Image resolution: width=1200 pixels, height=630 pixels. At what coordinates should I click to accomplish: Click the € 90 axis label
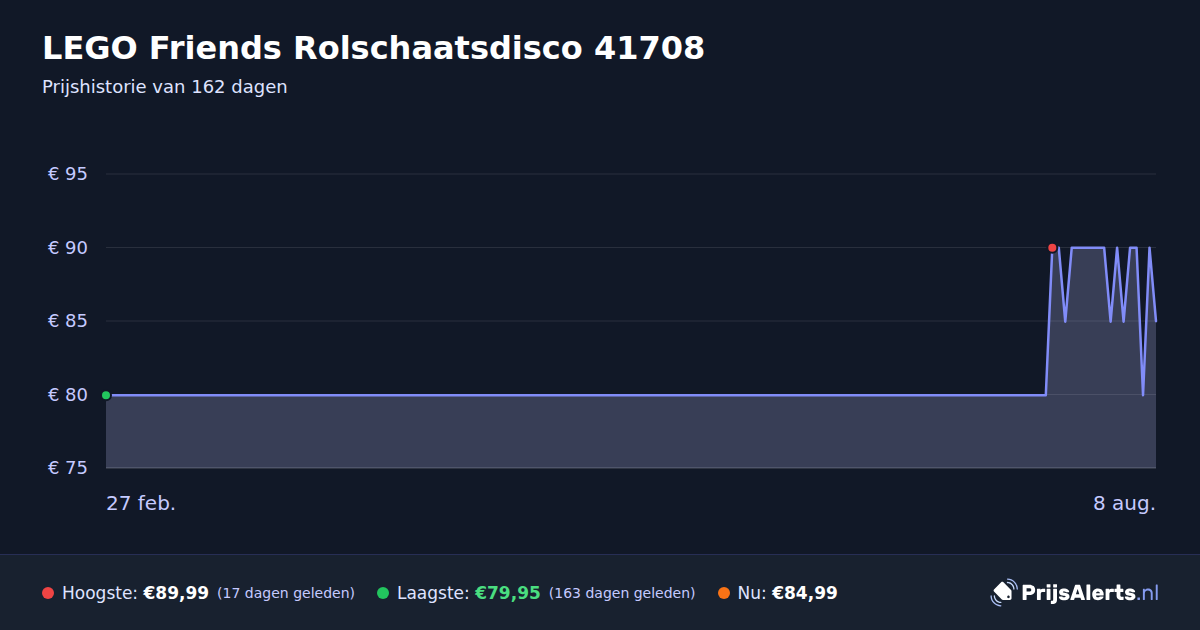click(x=68, y=248)
